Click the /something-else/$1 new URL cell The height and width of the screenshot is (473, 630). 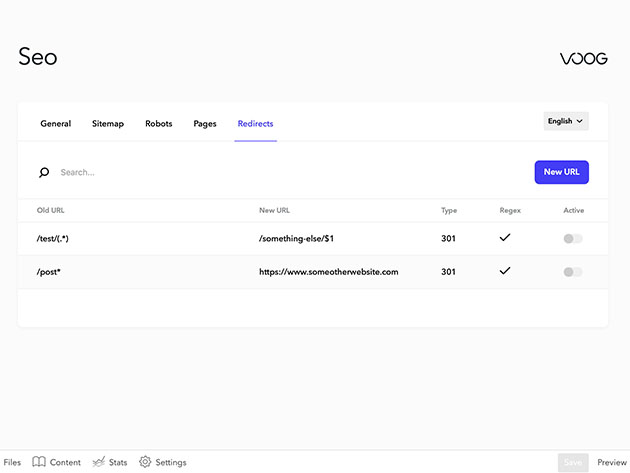(297, 238)
